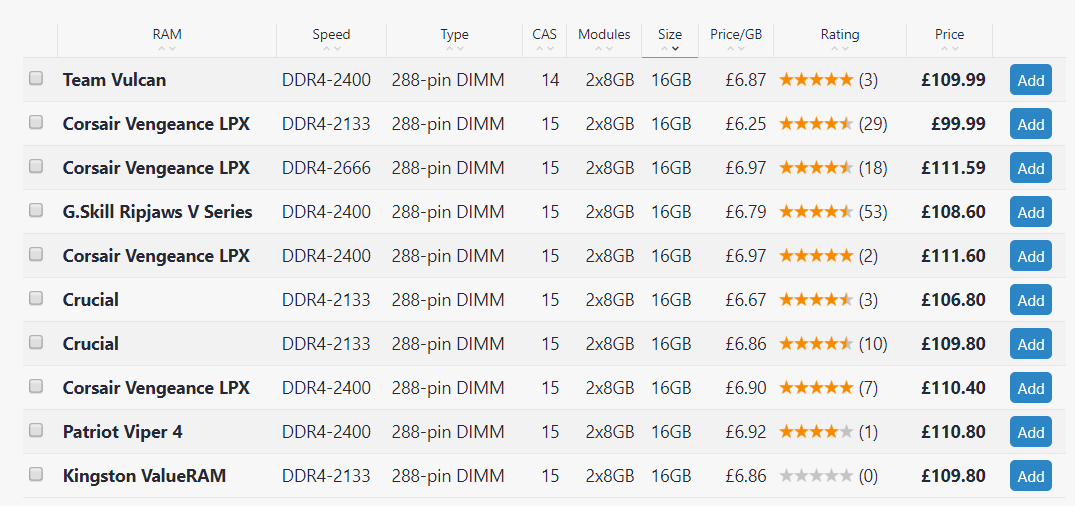This screenshot has width=1075, height=506.
Task: Sort by Size using its sort arrows
Action: click(x=670, y=49)
